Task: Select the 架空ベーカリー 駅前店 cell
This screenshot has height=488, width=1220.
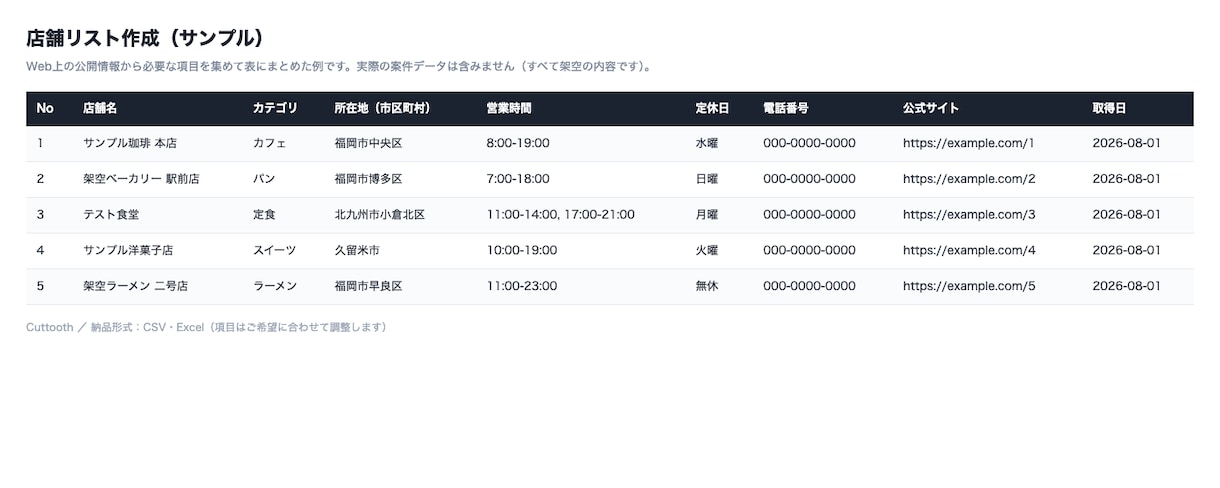Action: (141, 179)
